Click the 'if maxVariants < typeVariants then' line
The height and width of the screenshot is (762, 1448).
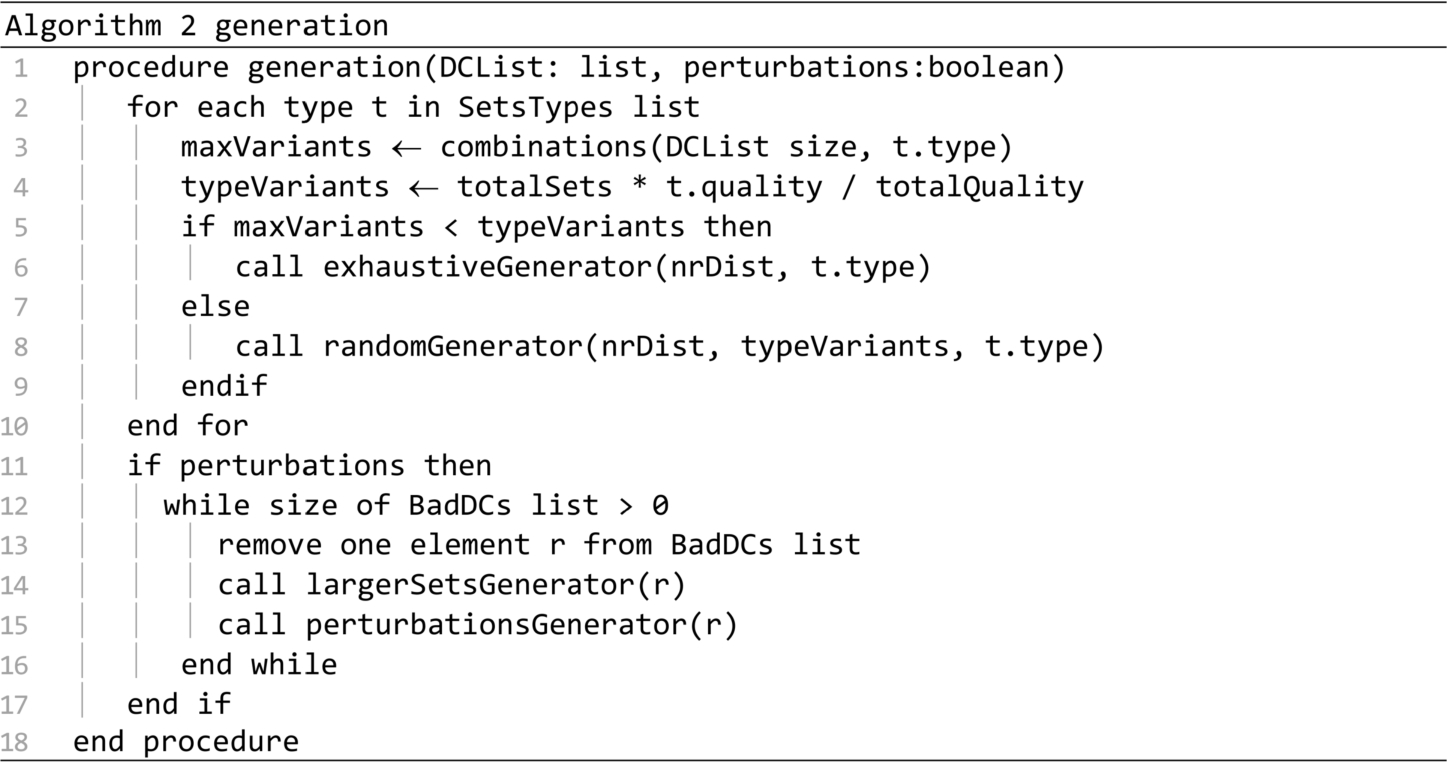click(476, 227)
